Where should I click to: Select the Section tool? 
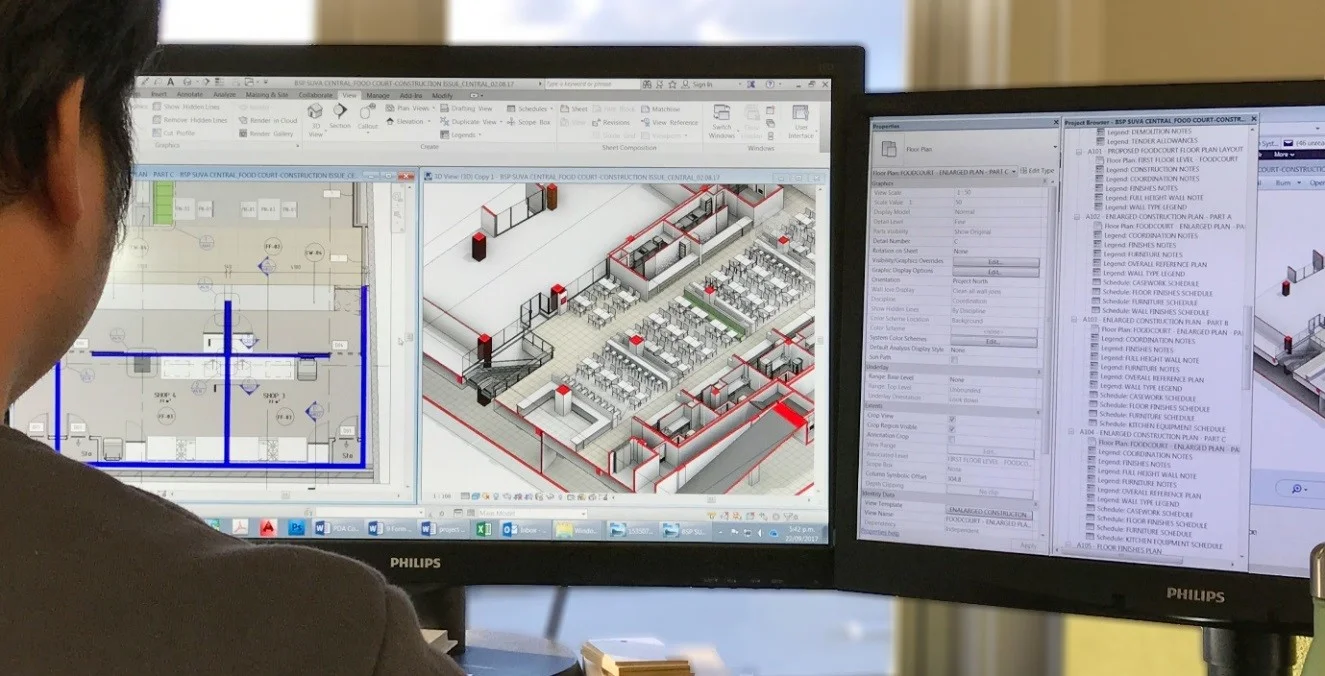coord(341,116)
